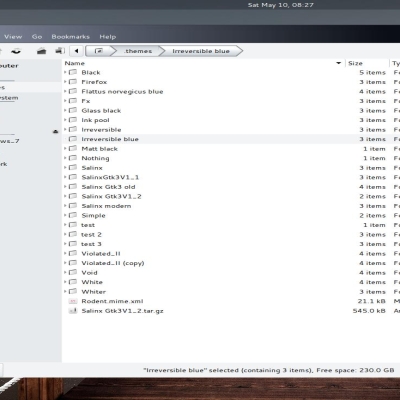400x400 pixels.
Task: Click the Salinx folder icon
Action: coord(73,168)
